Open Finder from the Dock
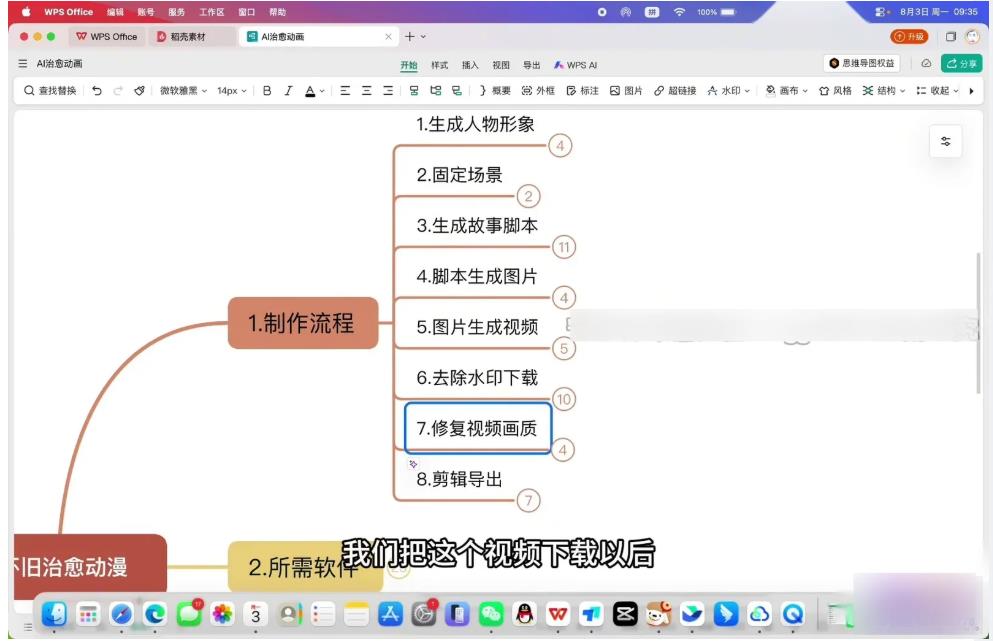Screen dimensions: 993x641 point(54,614)
